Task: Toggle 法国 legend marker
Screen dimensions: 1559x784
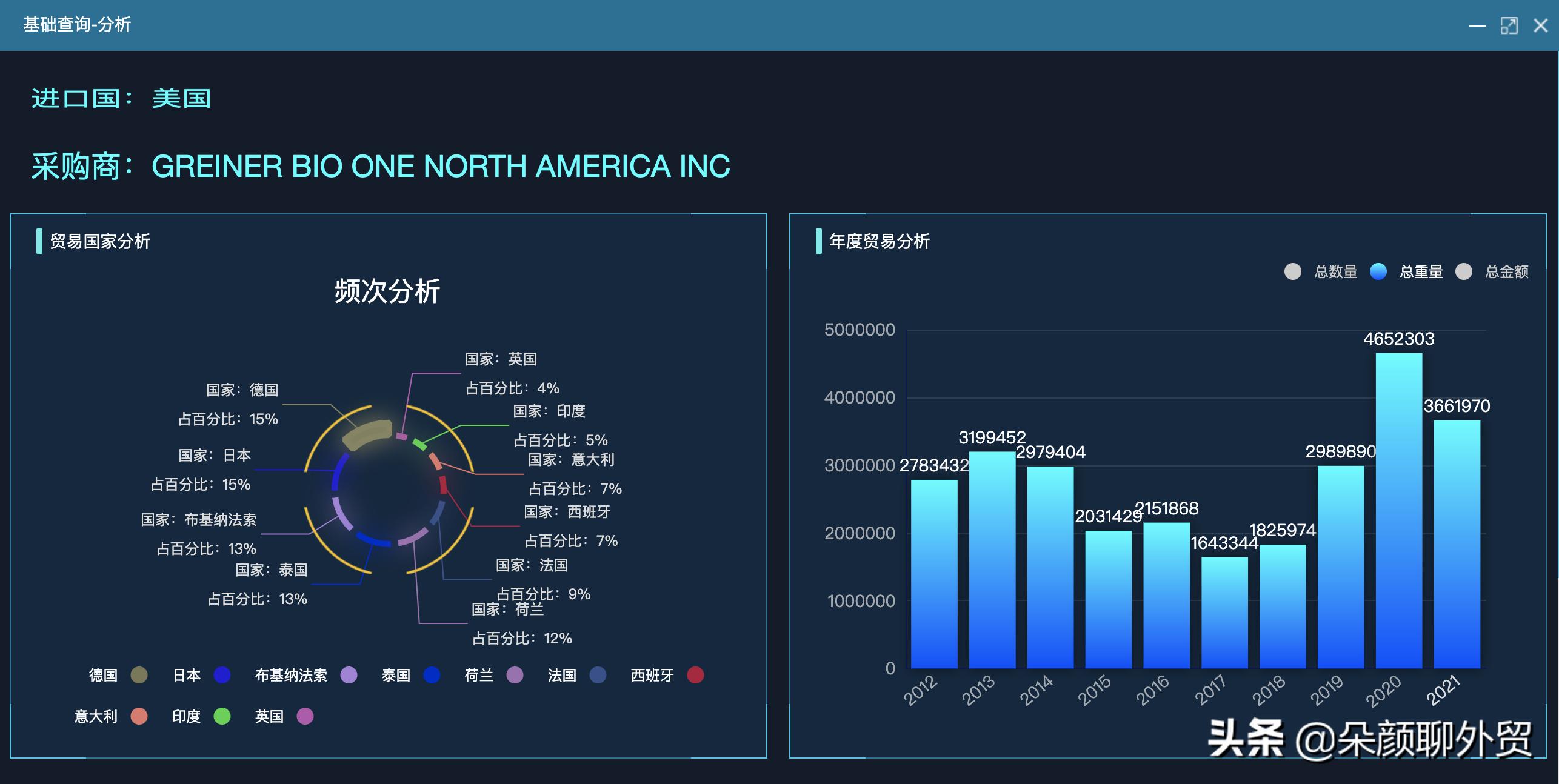Action: [598, 675]
